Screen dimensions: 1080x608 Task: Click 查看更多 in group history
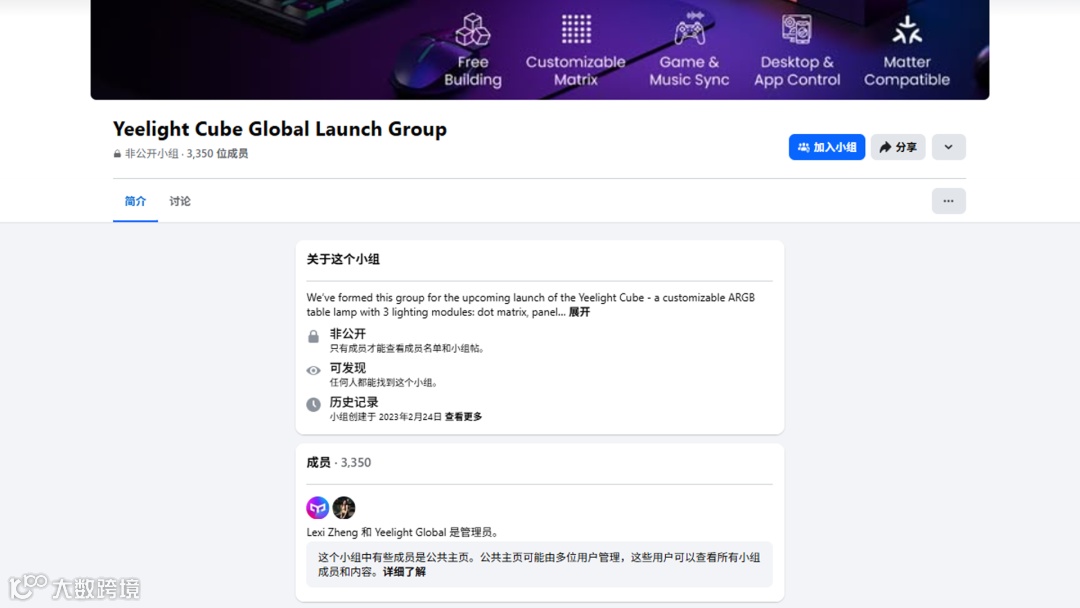pyautogui.click(x=464, y=417)
